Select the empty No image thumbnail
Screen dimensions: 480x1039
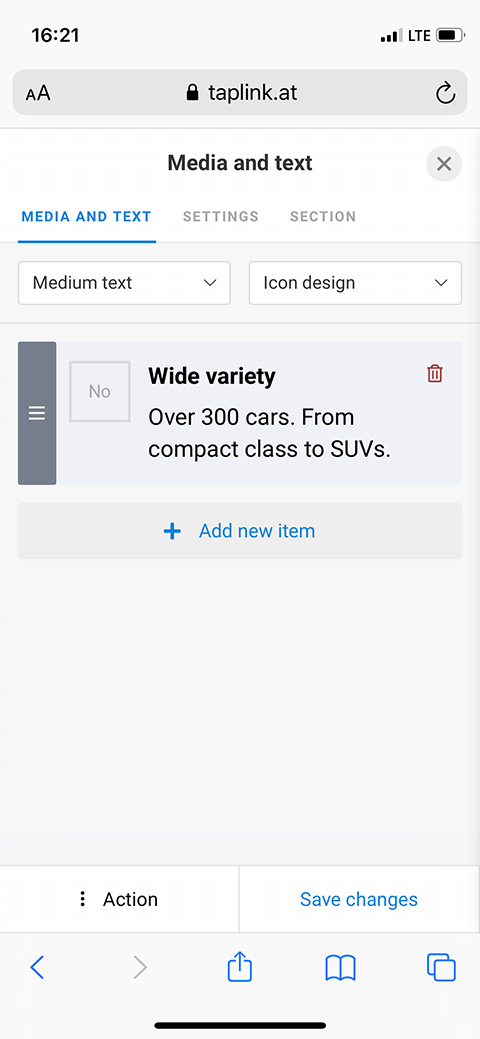pos(100,392)
